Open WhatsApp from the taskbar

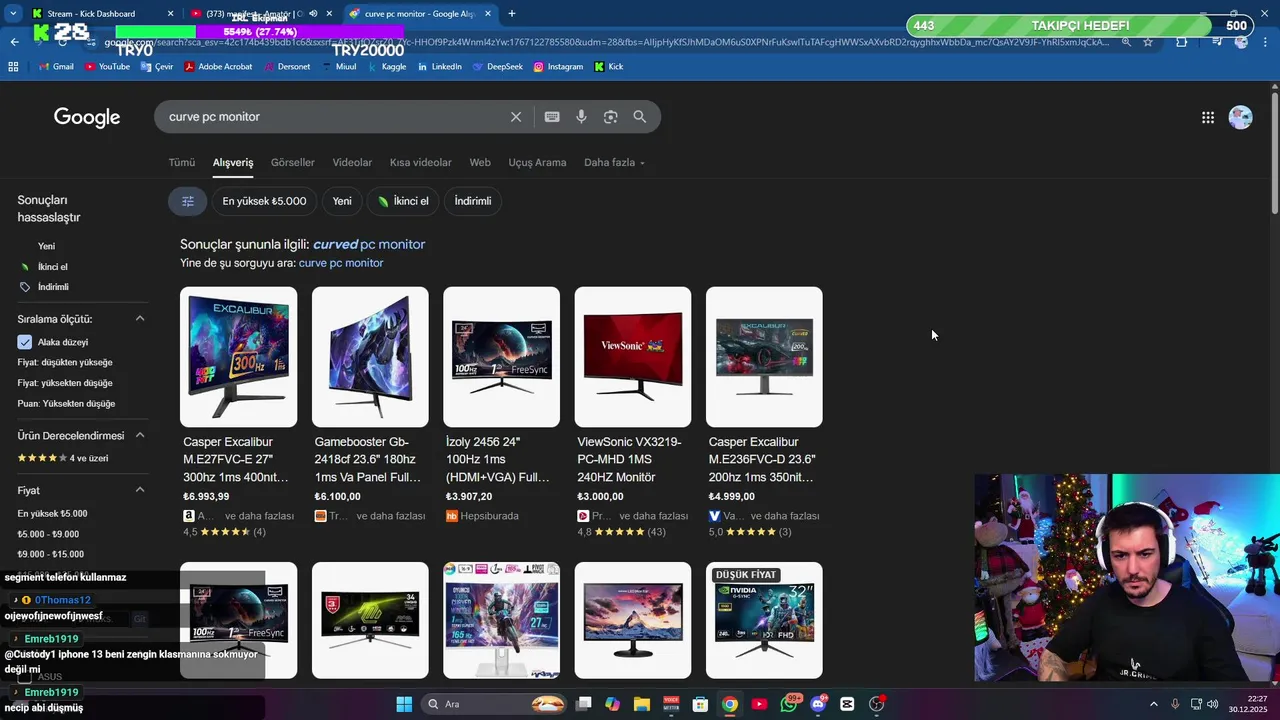pyautogui.click(x=789, y=704)
